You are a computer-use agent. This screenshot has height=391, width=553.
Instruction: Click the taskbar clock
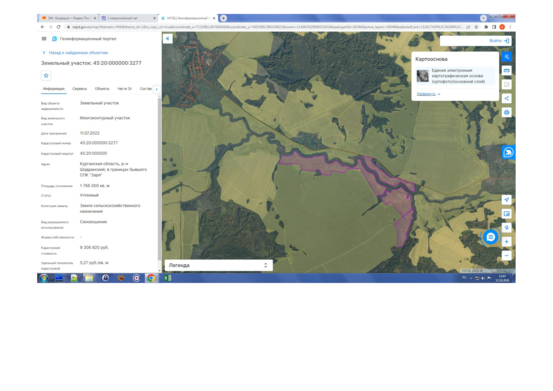tap(502, 278)
